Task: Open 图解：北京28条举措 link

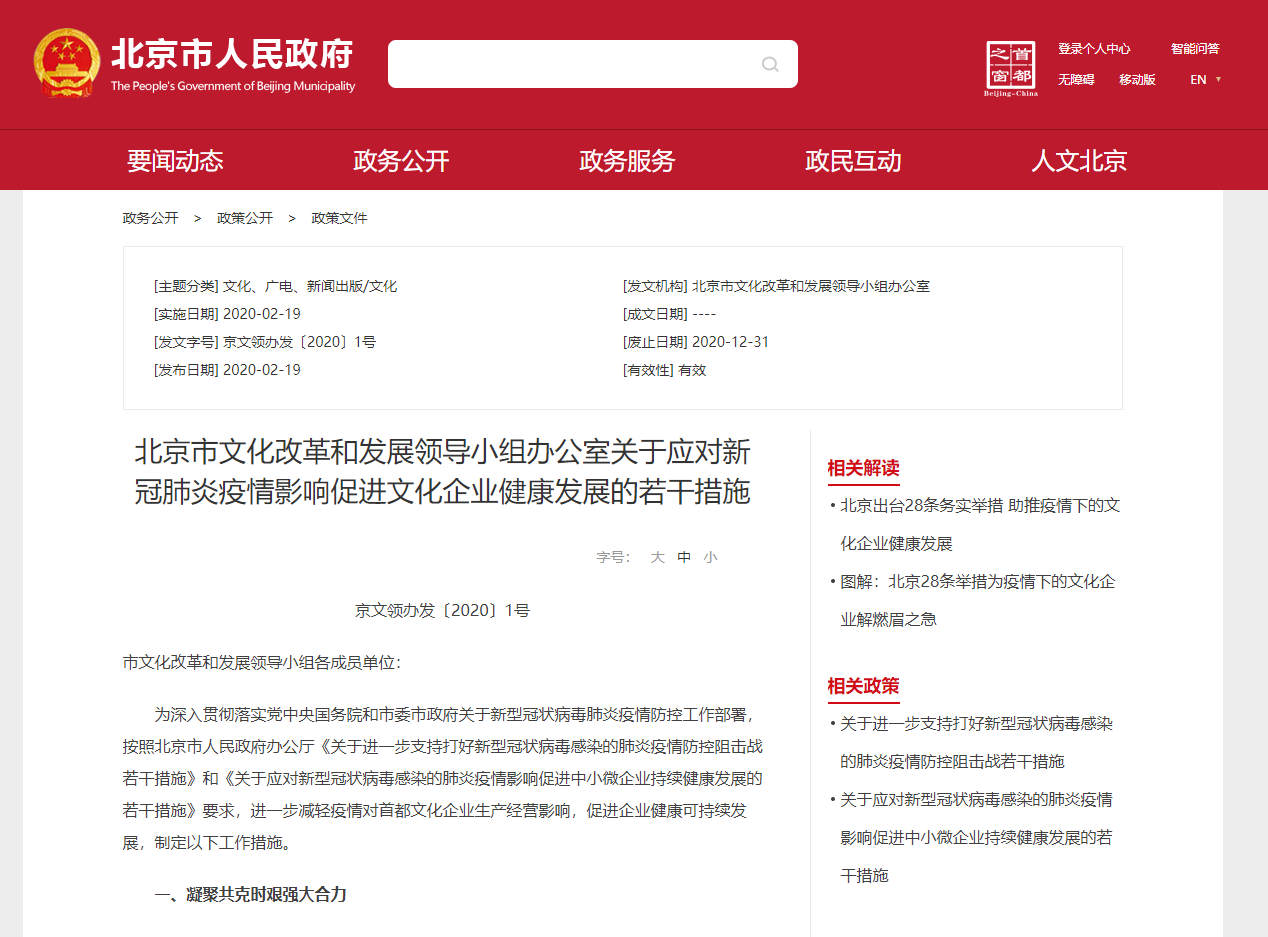Action: tap(978, 600)
